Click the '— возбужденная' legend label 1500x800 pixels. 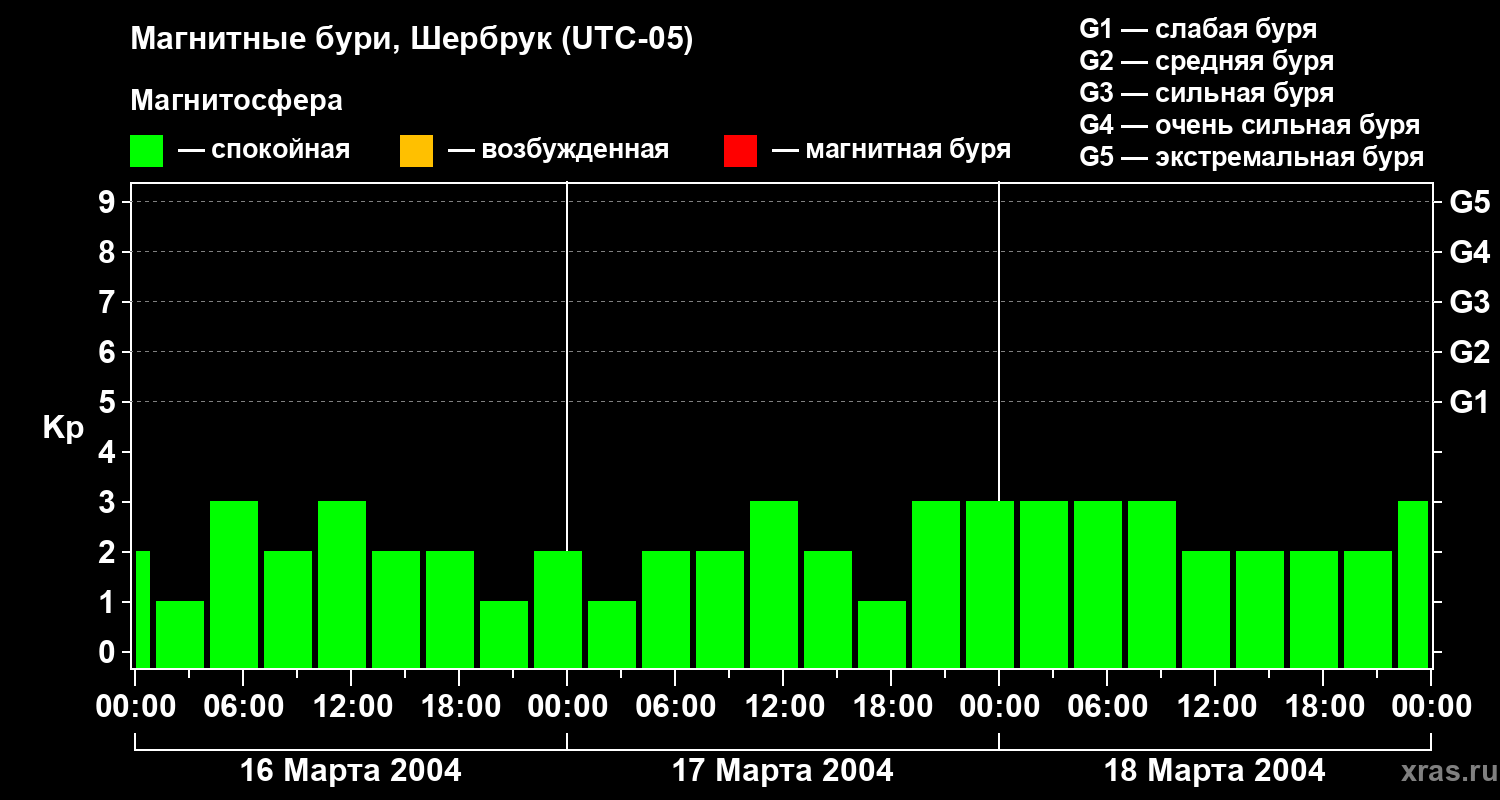[x=559, y=150]
